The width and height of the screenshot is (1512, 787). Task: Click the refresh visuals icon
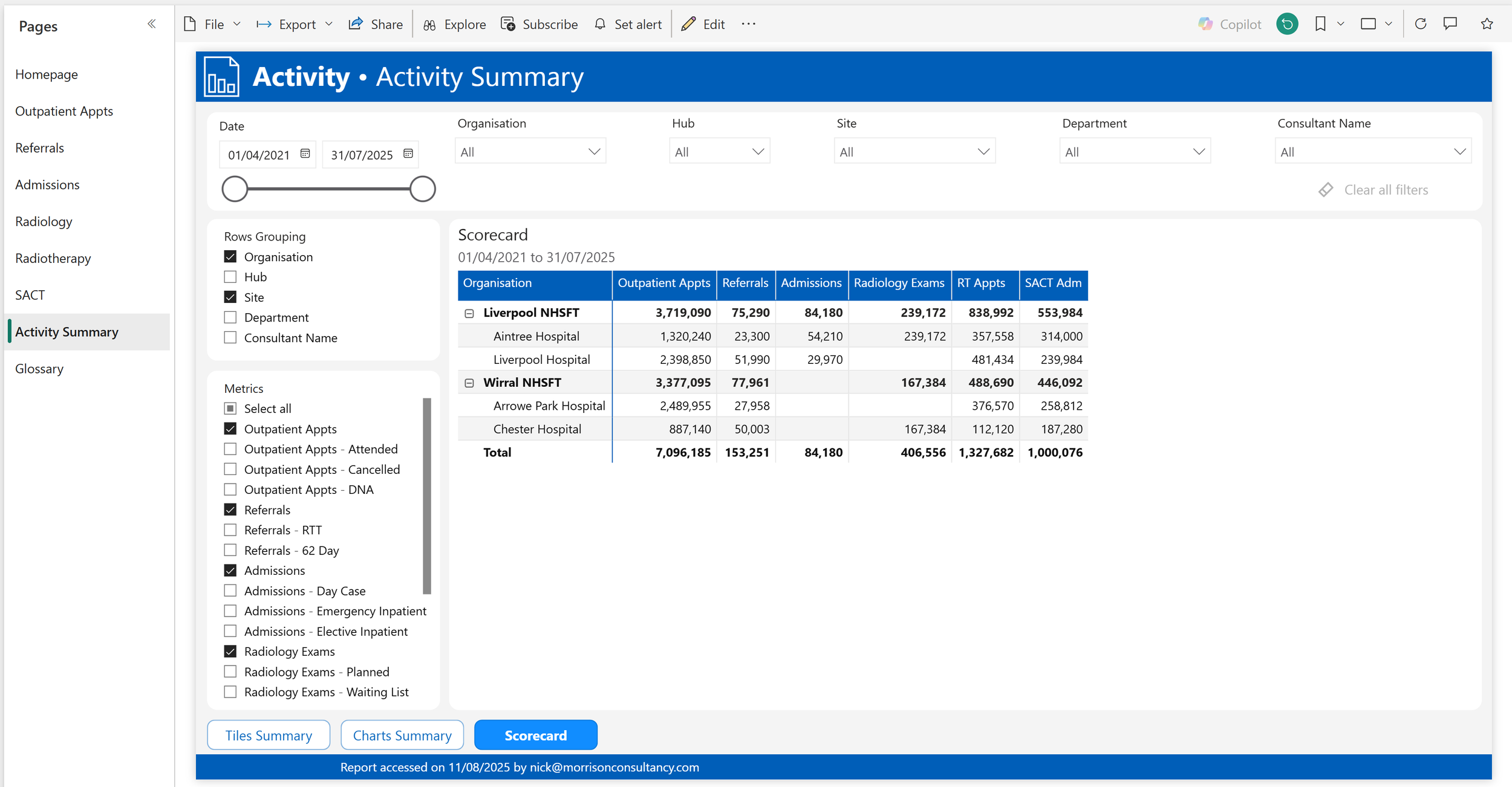[x=1421, y=24]
